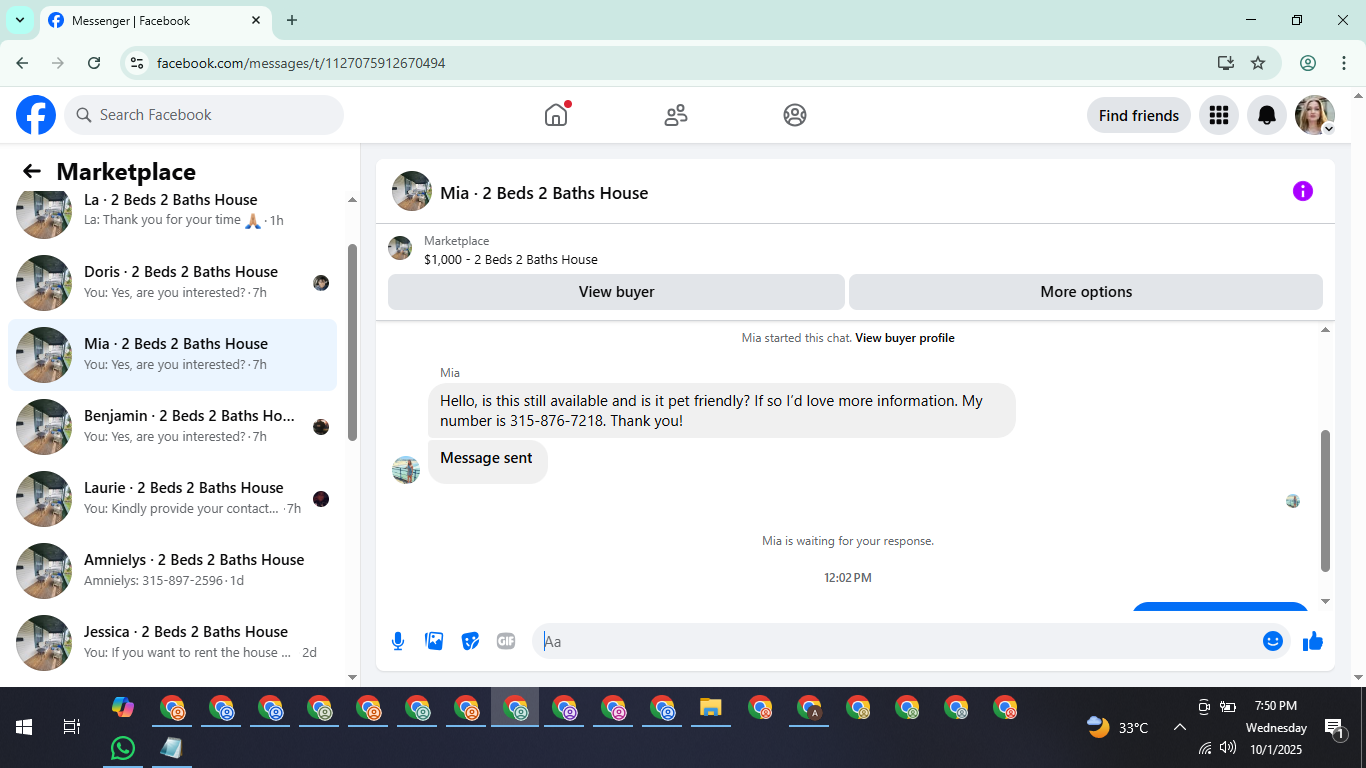The image size is (1366, 768).
Task: Open the Doris conversation
Action: click(172, 283)
